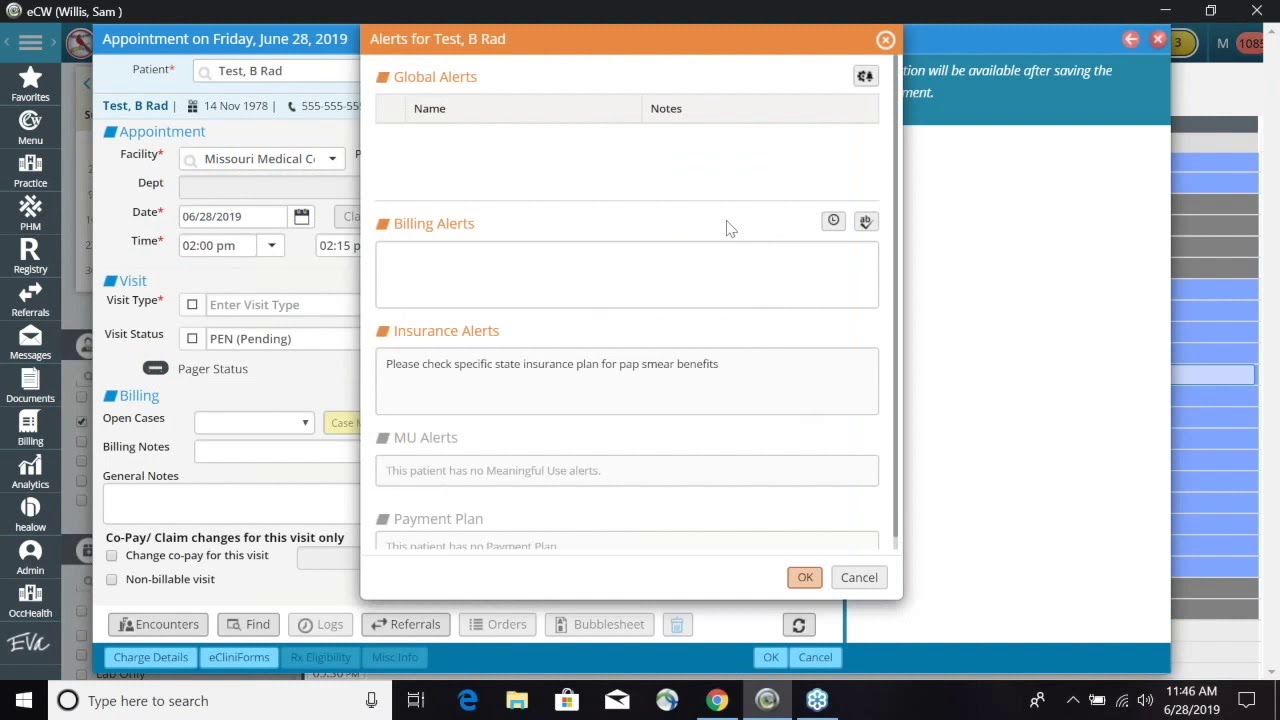Click the refresh icon in Appointment window
This screenshot has width=1280, height=720.
pyautogui.click(x=798, y=625)
